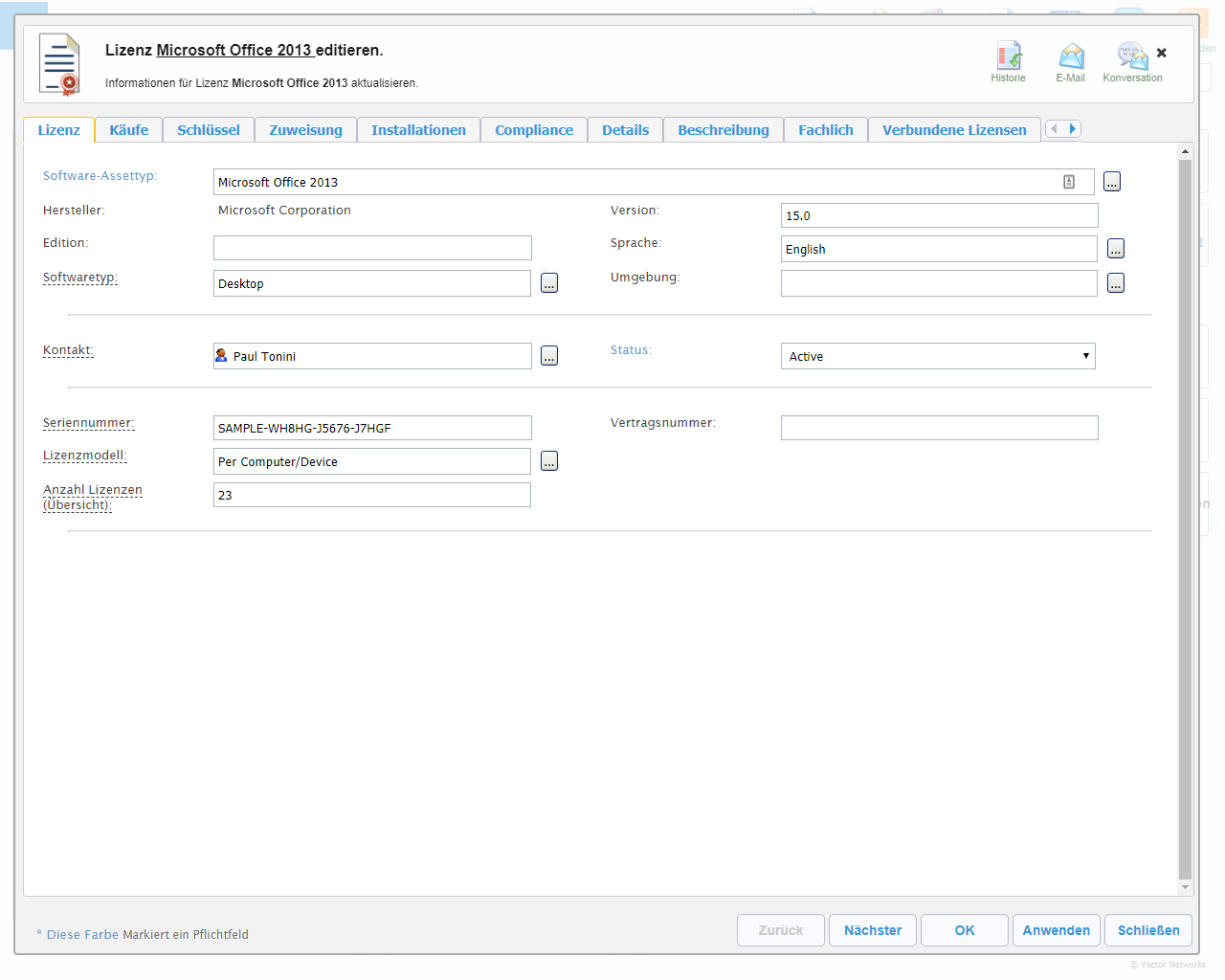Select the Compliance tab
This screenshot has height=980, width=1225.
(x=534, y=130)
